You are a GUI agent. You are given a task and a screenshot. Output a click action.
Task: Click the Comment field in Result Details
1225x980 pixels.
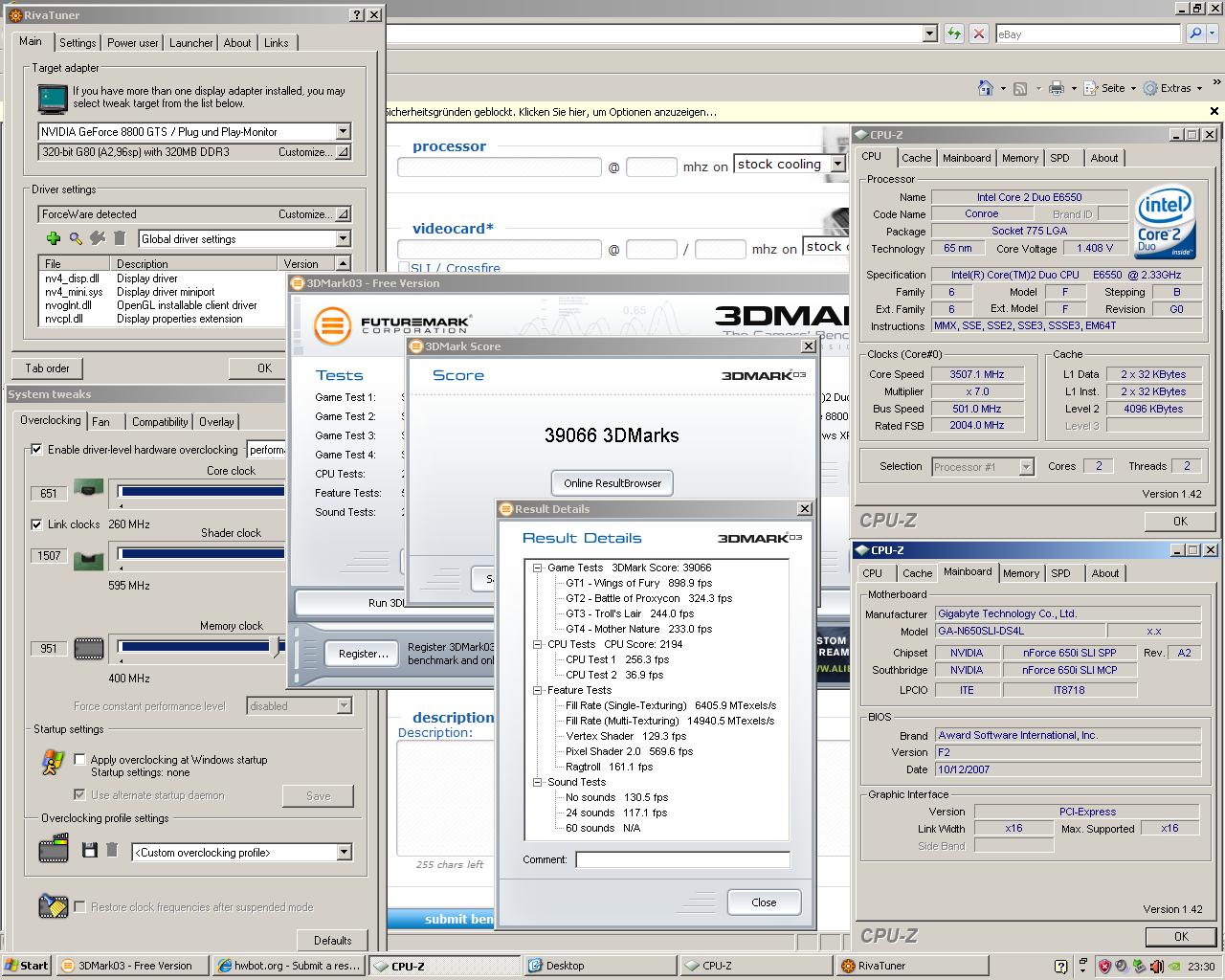[682, 859]
